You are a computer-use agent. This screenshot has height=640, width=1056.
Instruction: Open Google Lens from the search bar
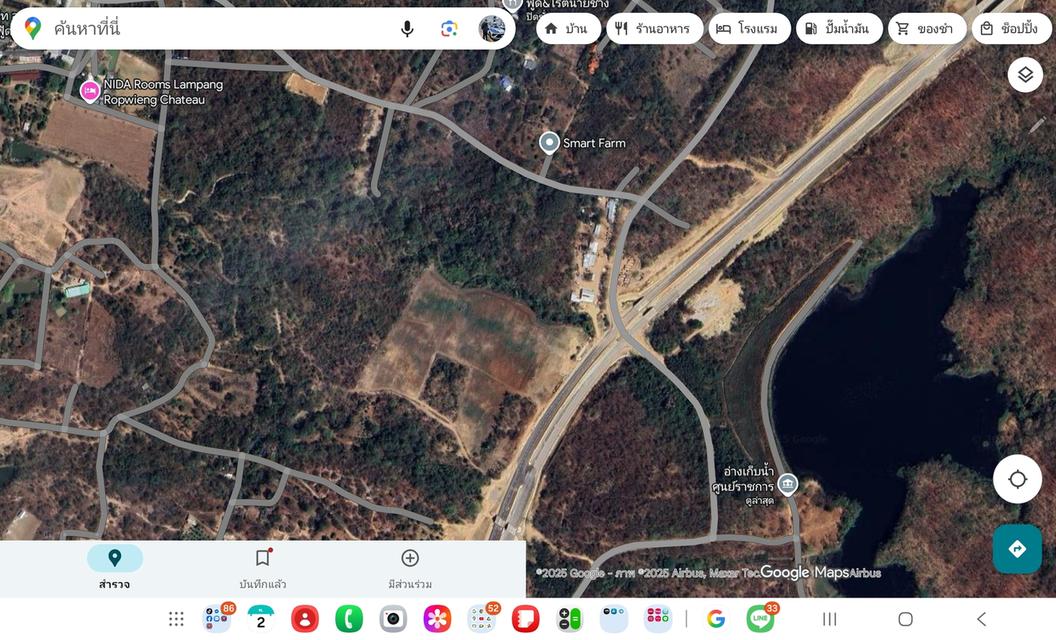coord(449,28)
